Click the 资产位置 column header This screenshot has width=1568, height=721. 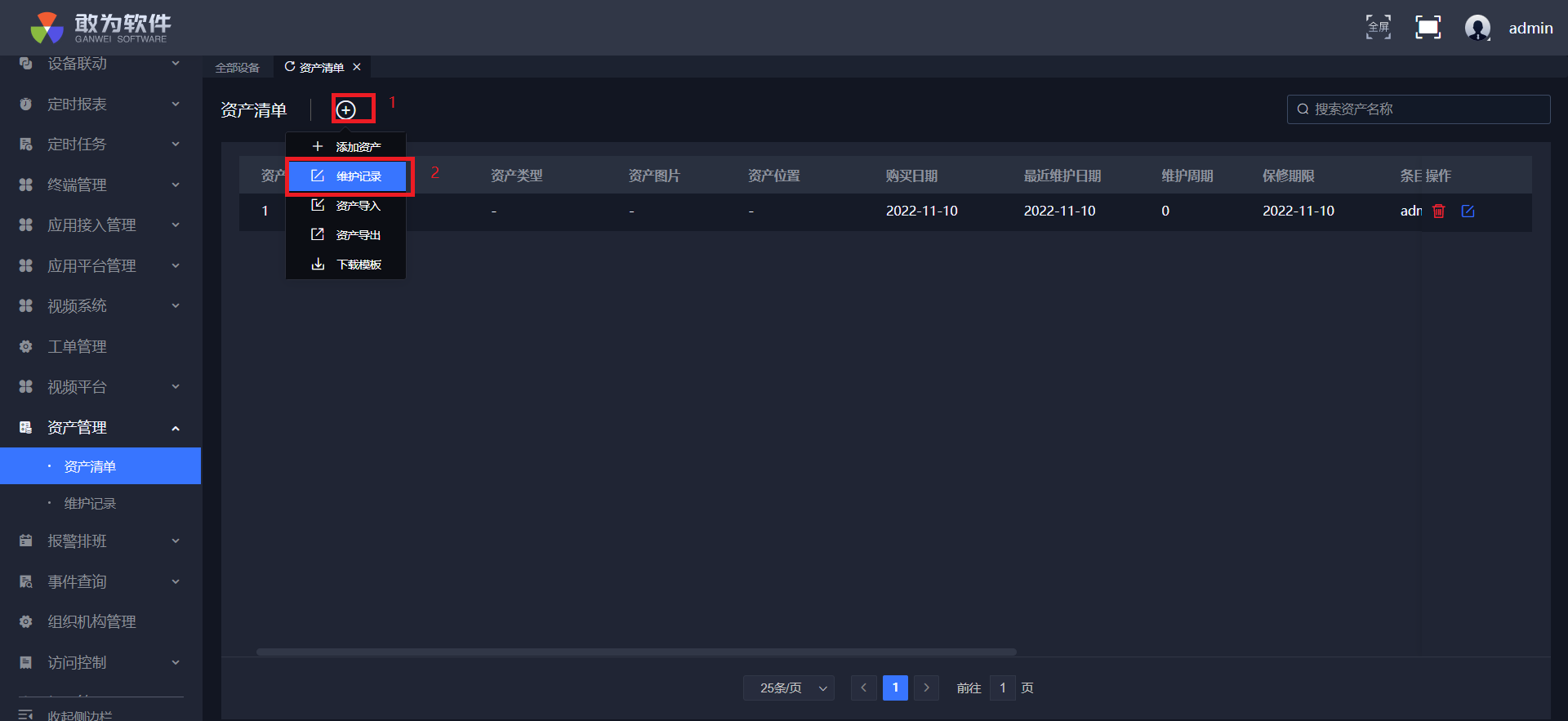coord(774,176)
